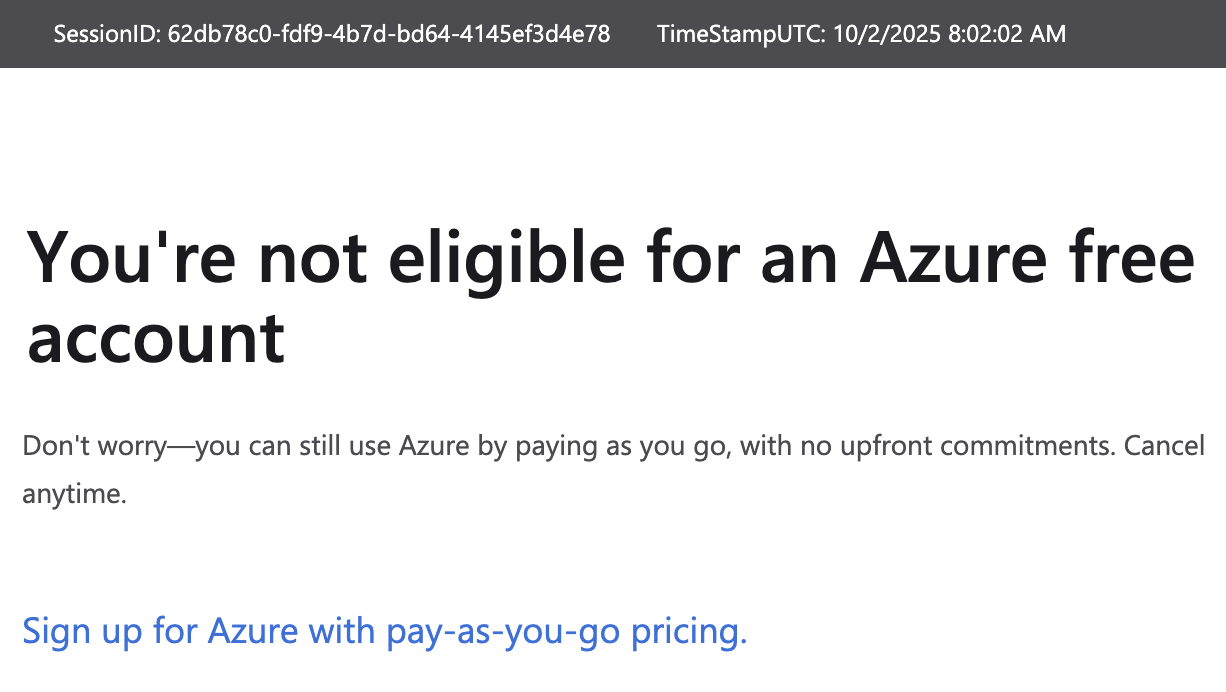Click the pay-as-you-go pricing sign-up link

(x=384, y=632)
